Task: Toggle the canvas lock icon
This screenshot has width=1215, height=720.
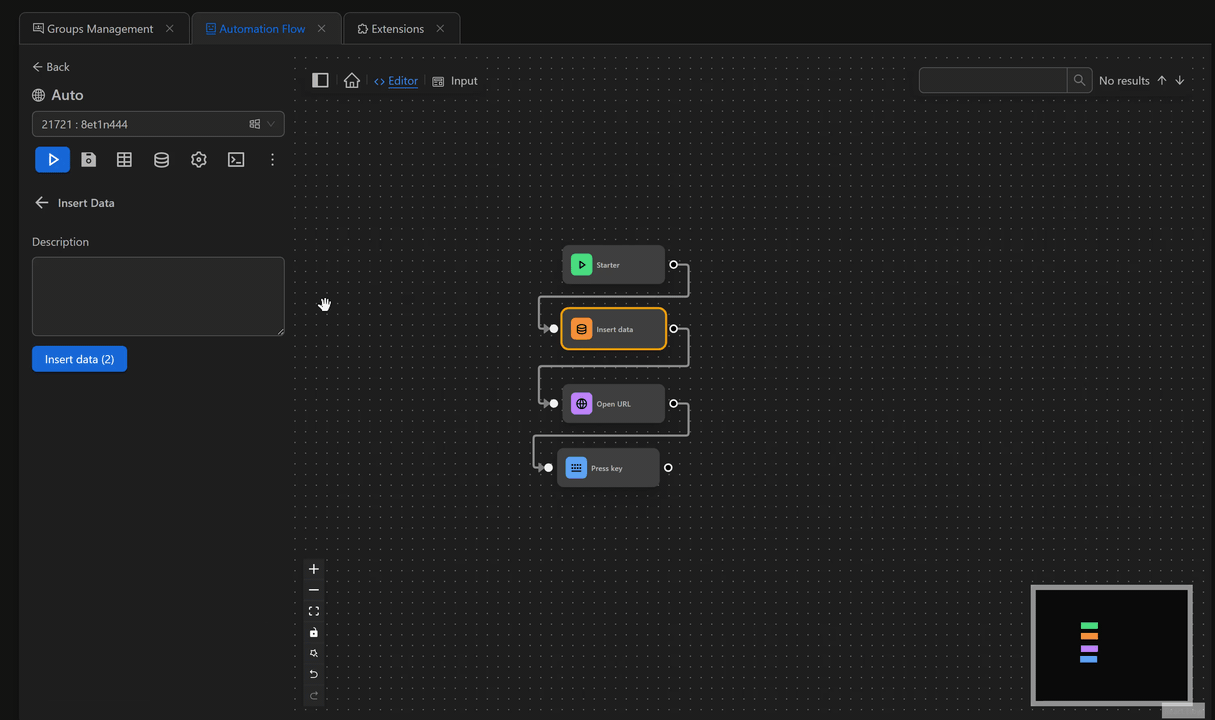Action: coord(314,632)
